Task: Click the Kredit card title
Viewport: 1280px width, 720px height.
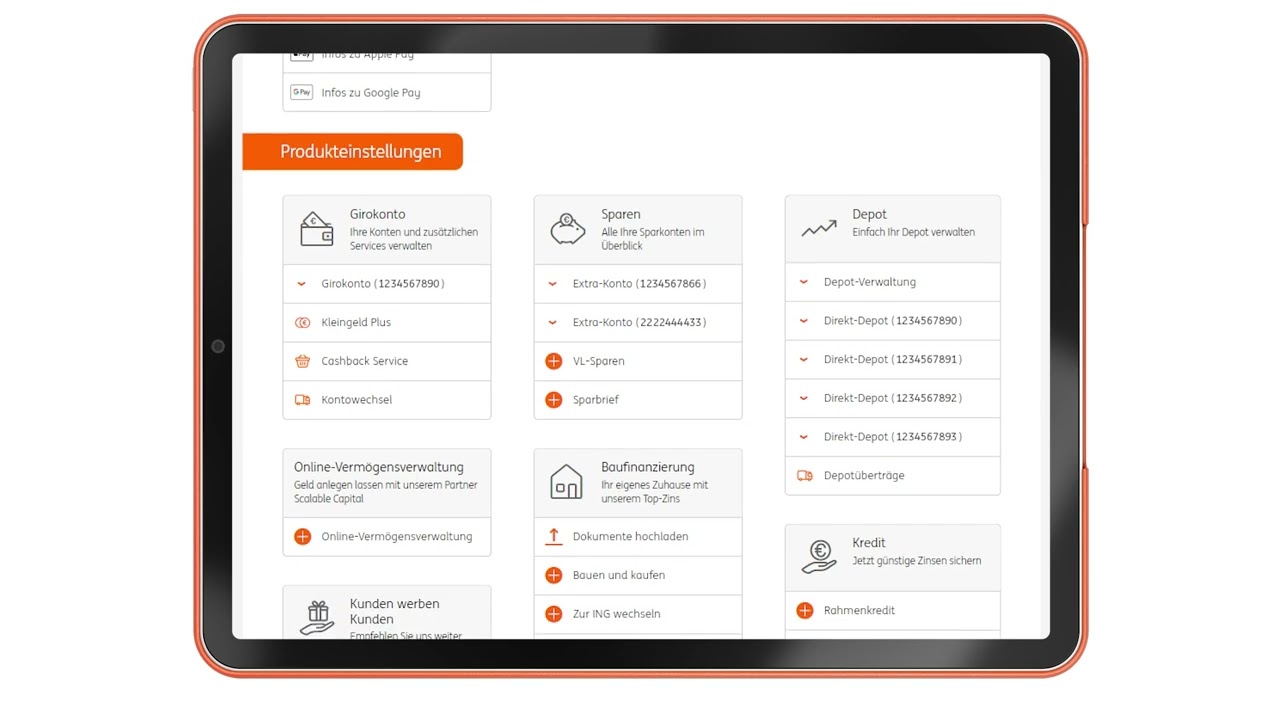Action: click(869, 543)
